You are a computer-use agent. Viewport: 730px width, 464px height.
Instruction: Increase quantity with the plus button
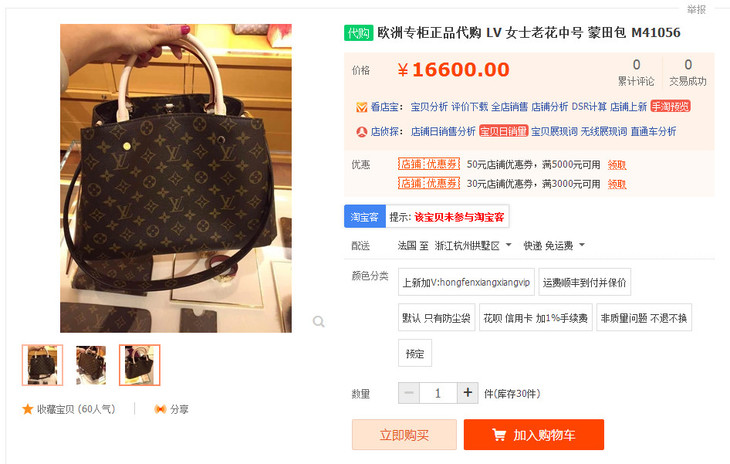[467, 393]
